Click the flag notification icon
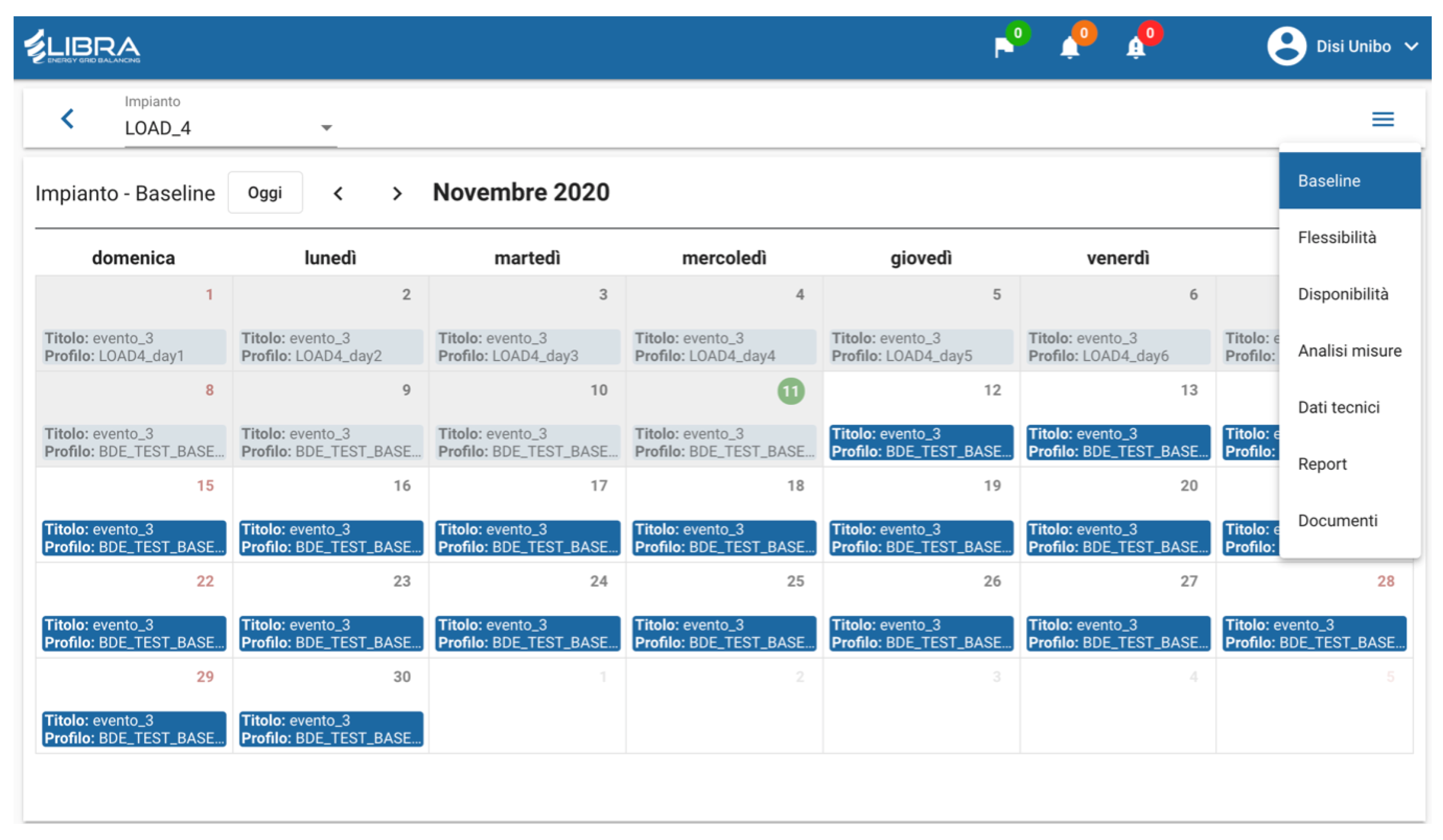Screen dimensions: 1443x840 pos(1003,48)
